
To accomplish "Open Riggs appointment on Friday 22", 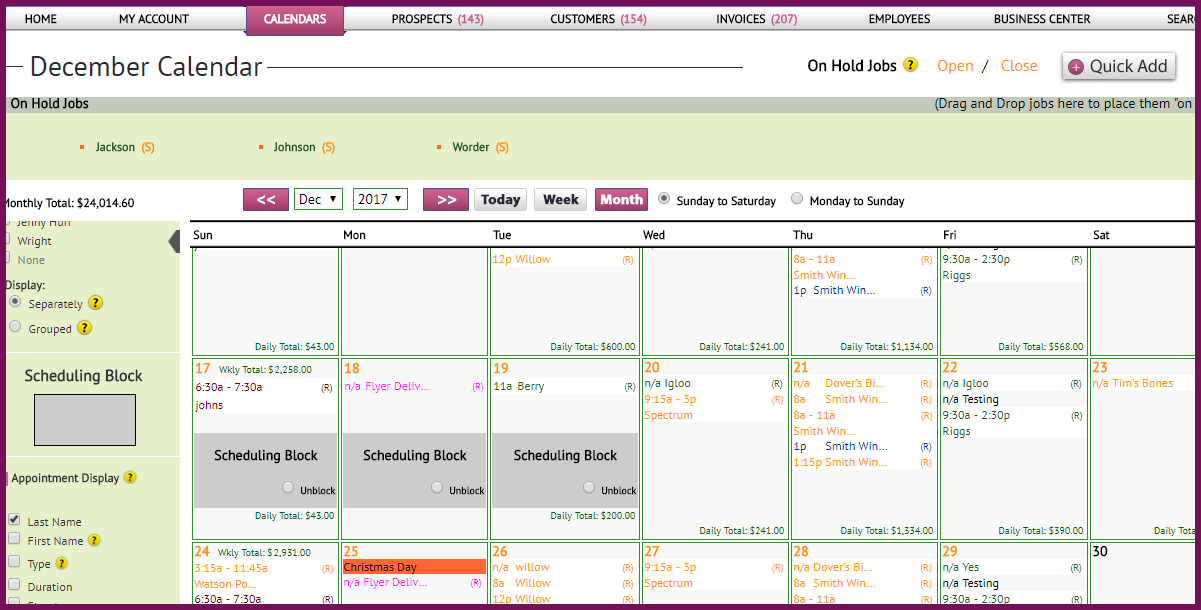I will point(957,432).
